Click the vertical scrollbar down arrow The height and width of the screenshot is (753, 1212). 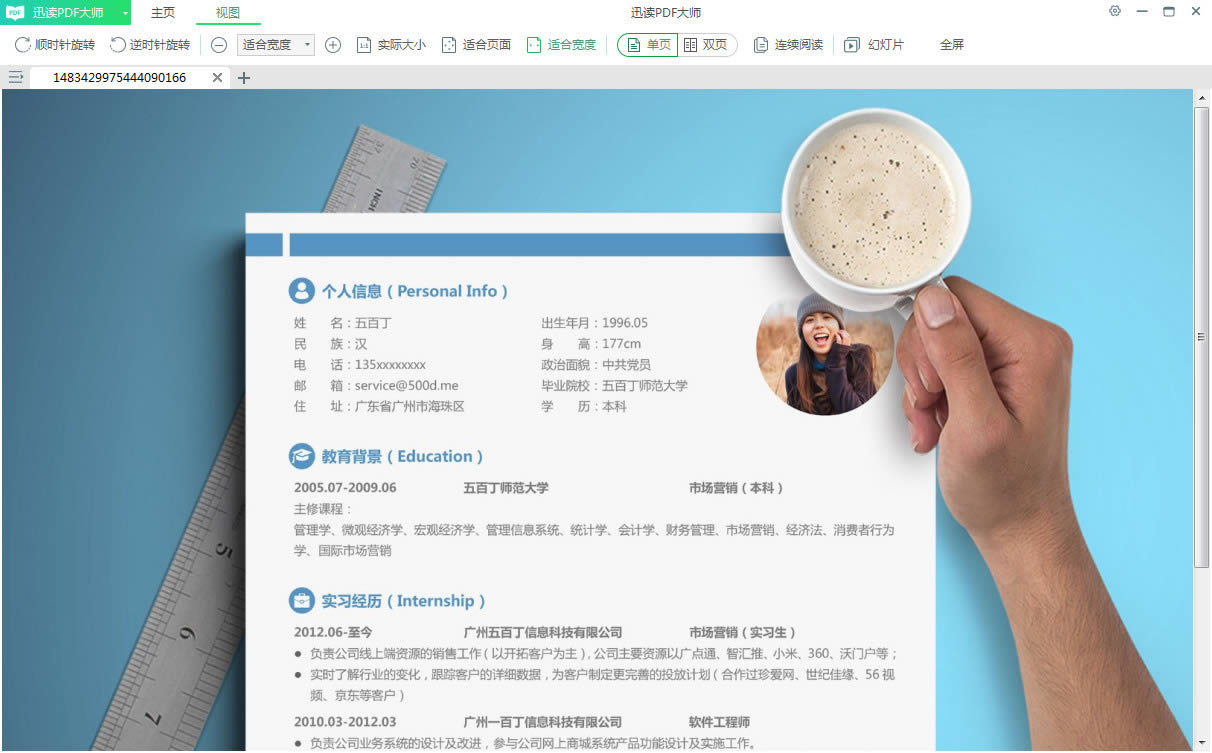coord(1202,744)
